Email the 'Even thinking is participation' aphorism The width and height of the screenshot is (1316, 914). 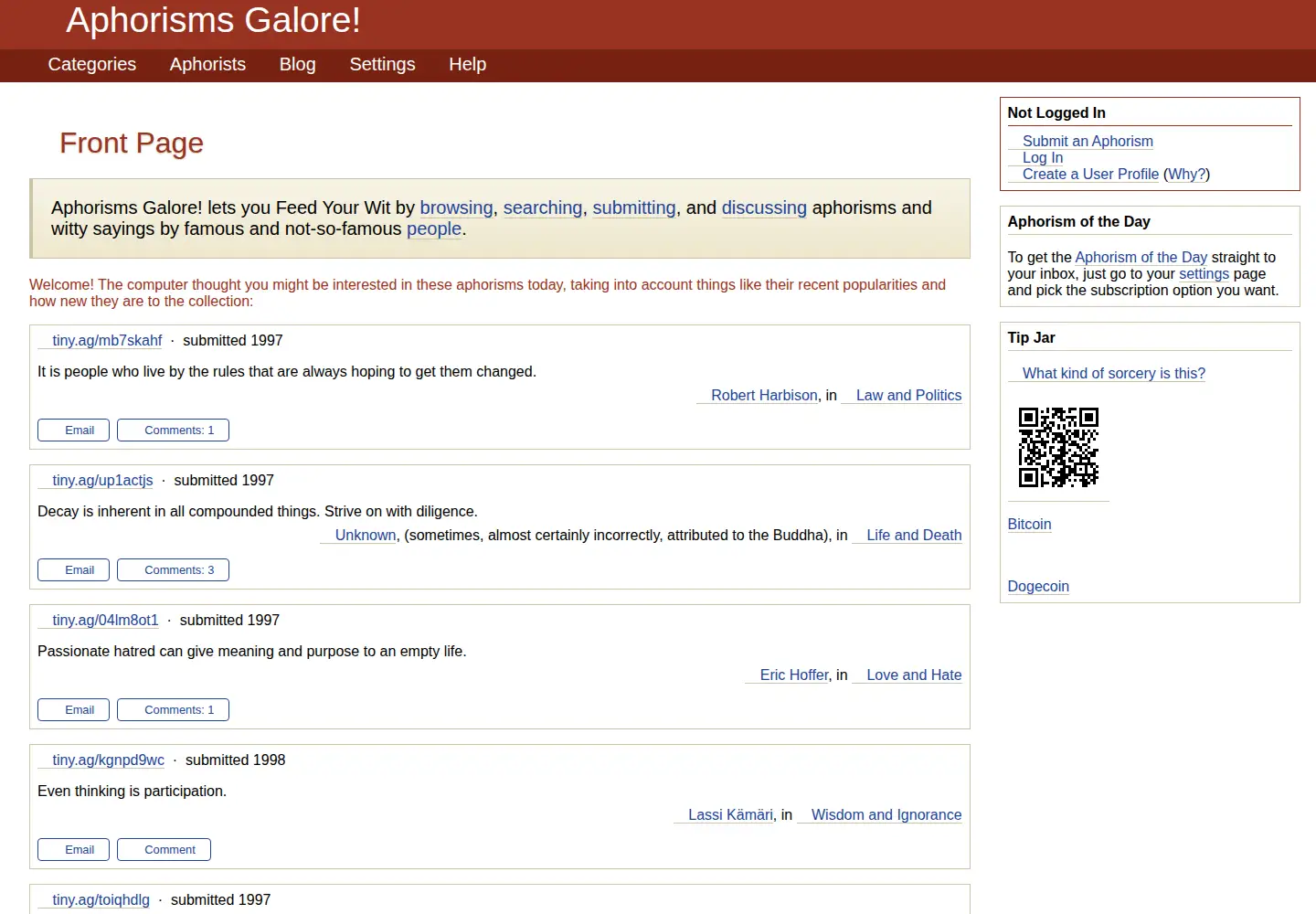73,850
